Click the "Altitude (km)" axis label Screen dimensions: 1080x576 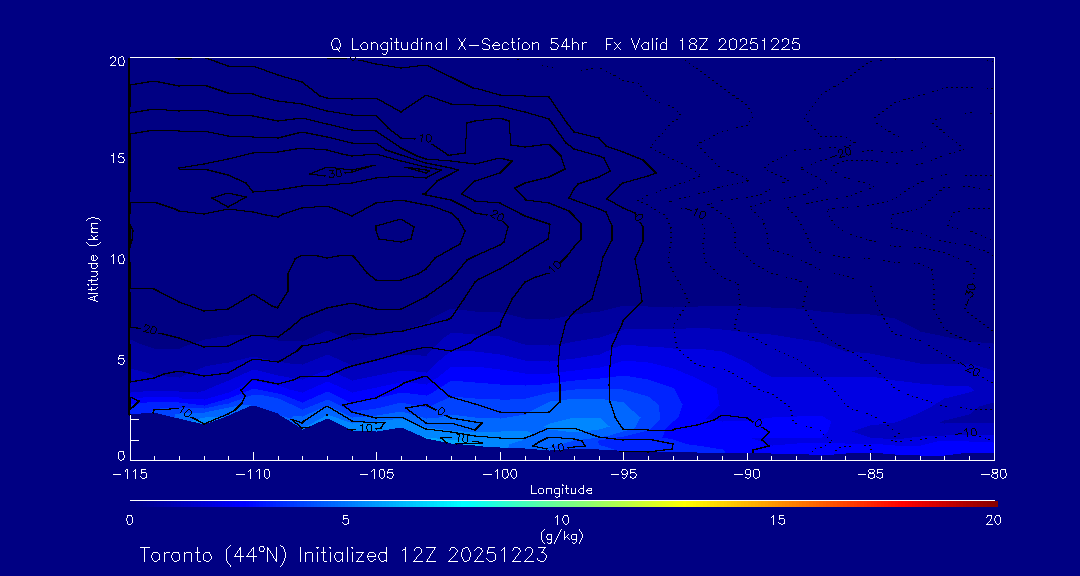93,258
